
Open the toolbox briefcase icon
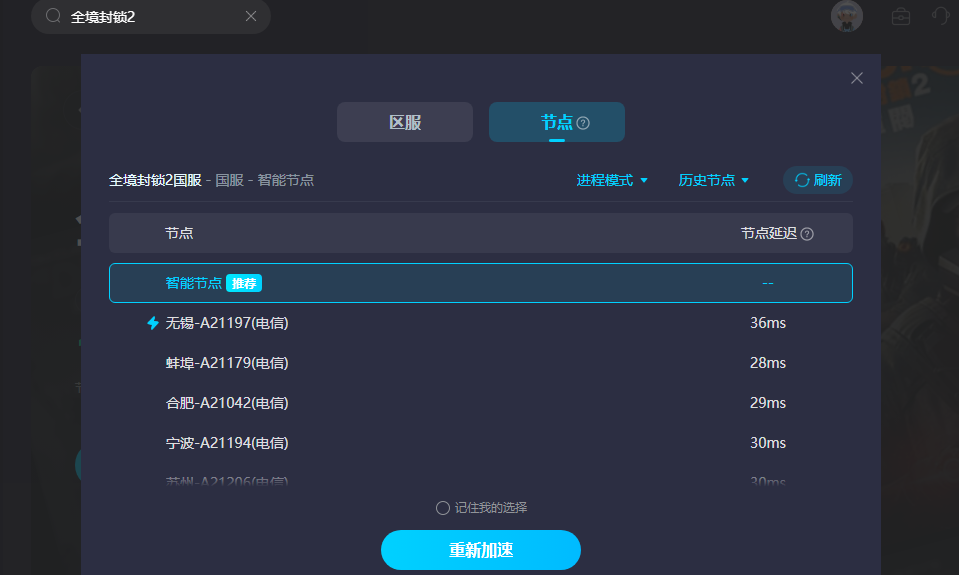pyautogui.click(x=901, y=17)
